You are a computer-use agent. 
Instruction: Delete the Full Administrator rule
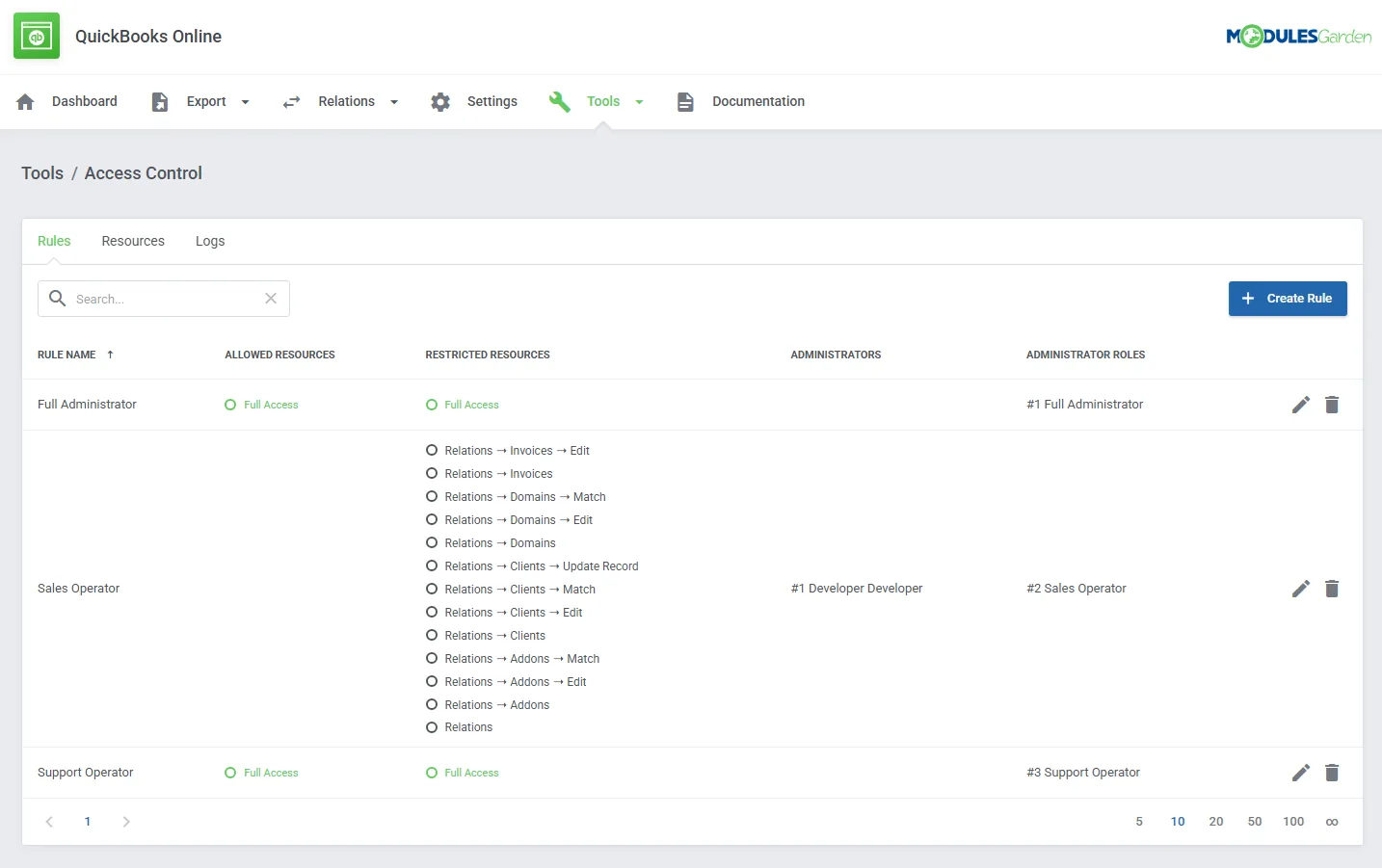1332,405
